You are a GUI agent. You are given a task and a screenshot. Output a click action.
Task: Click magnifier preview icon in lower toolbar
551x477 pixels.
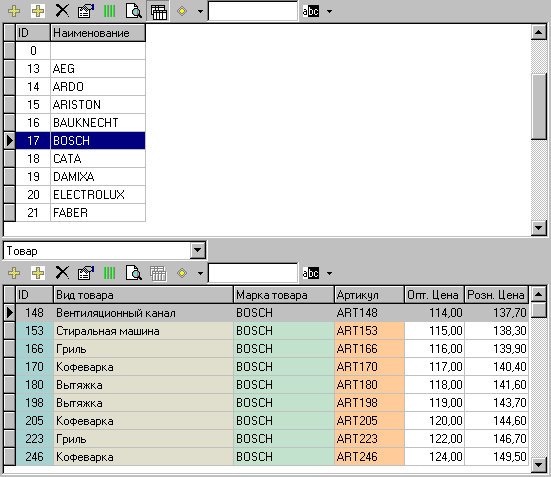(x=134, y=273)
